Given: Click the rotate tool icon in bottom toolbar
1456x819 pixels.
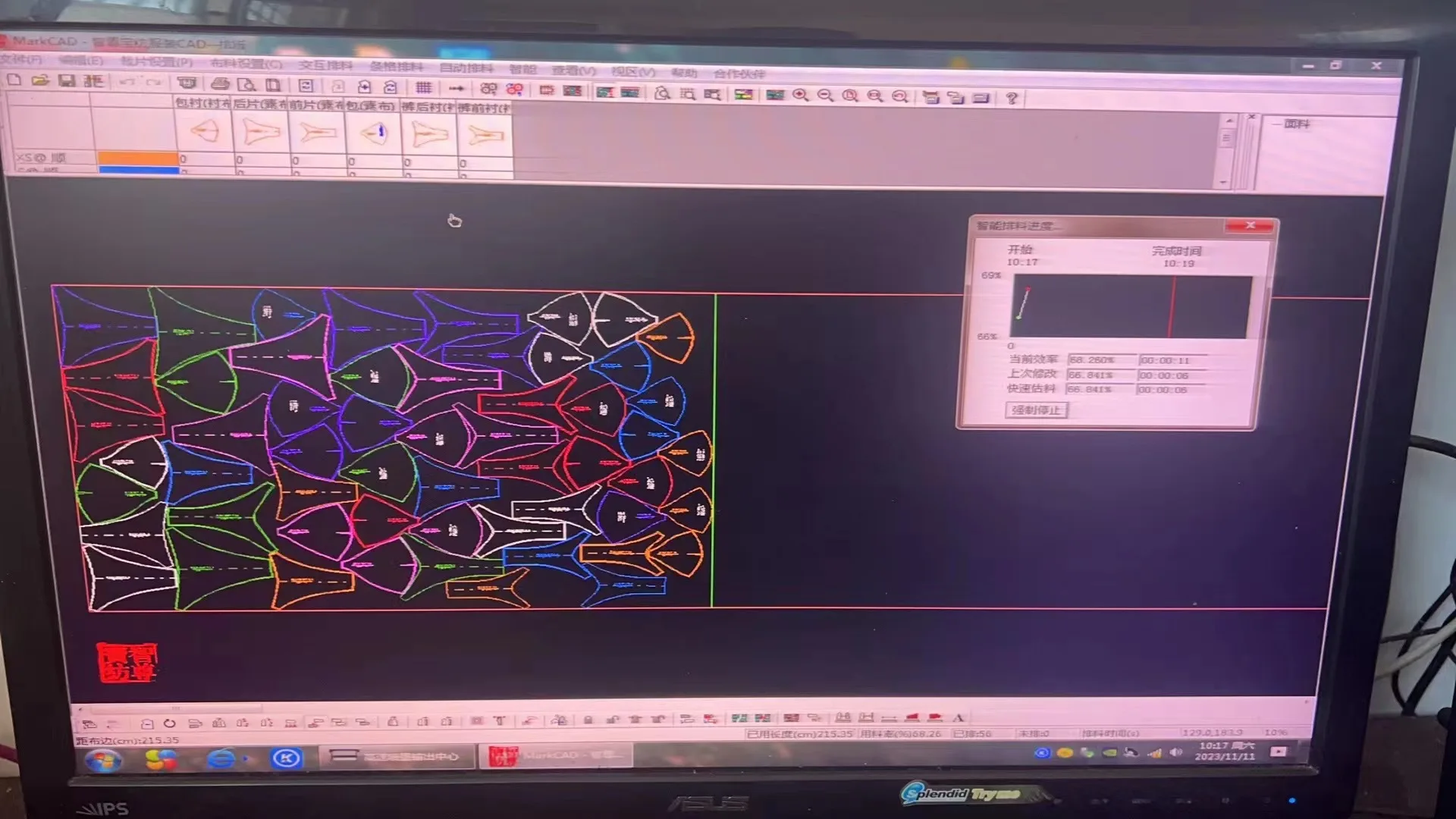Looking at the screenshot, I should [169, 723].
